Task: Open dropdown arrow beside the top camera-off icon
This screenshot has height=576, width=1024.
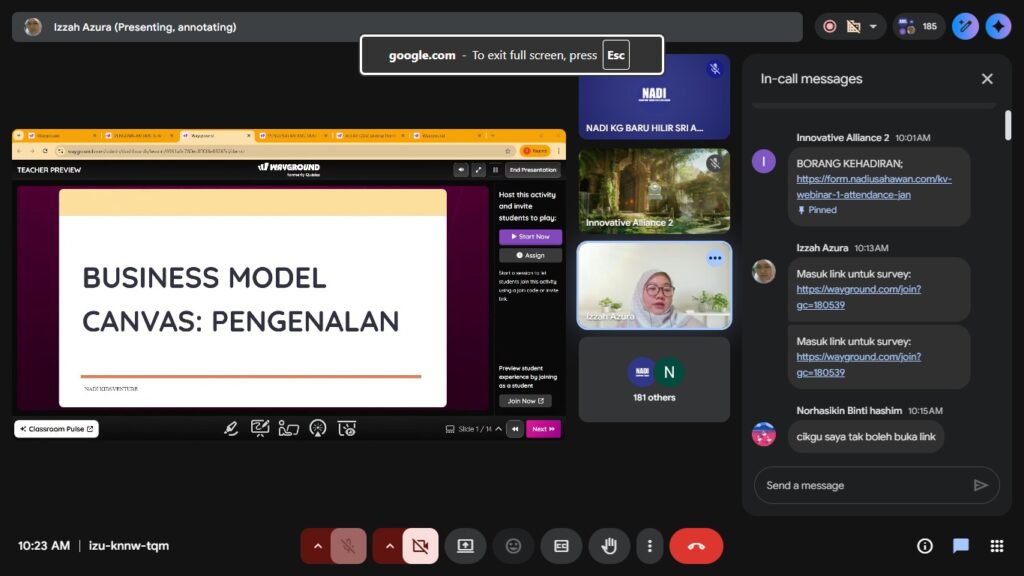Action: [x=873, y=27]
